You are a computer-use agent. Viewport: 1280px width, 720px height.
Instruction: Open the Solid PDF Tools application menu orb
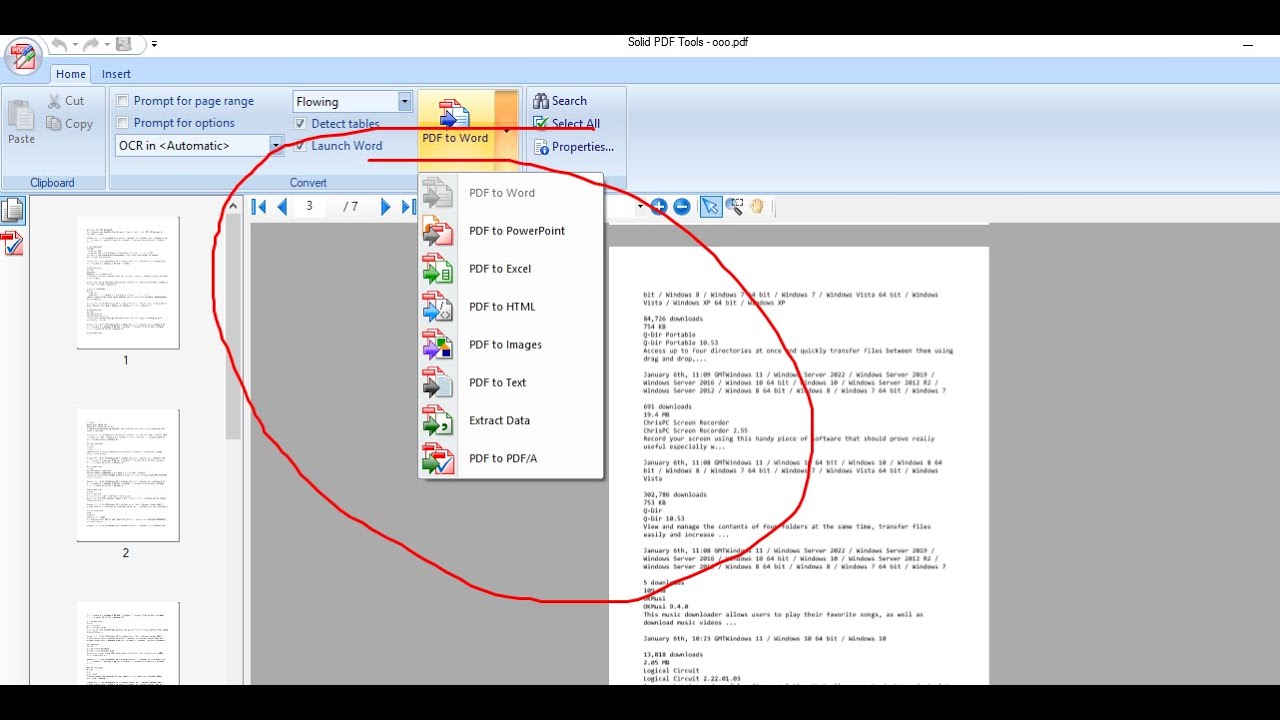pyautogui.click(x=22, y=56)
